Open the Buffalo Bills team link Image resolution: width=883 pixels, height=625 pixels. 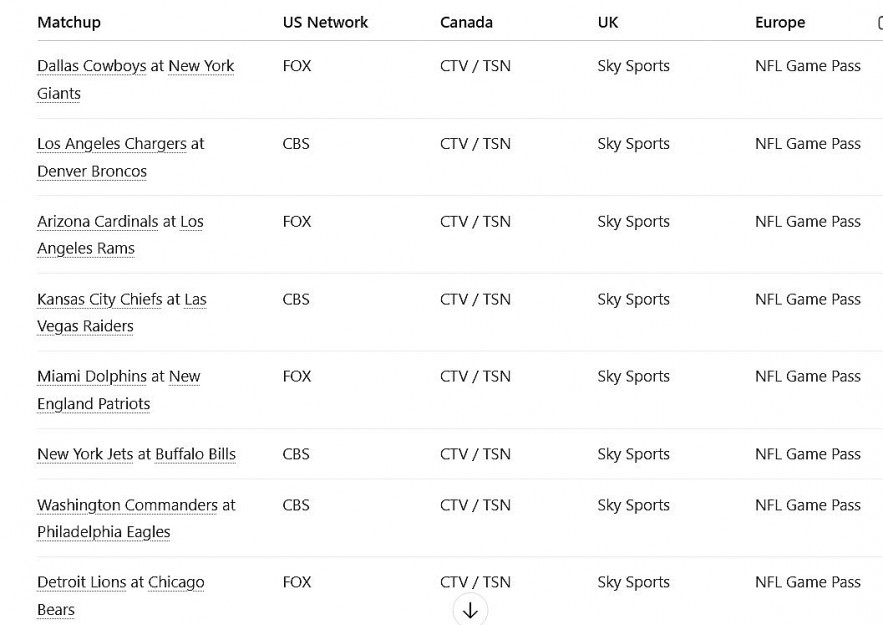click(x=194, y=453)
